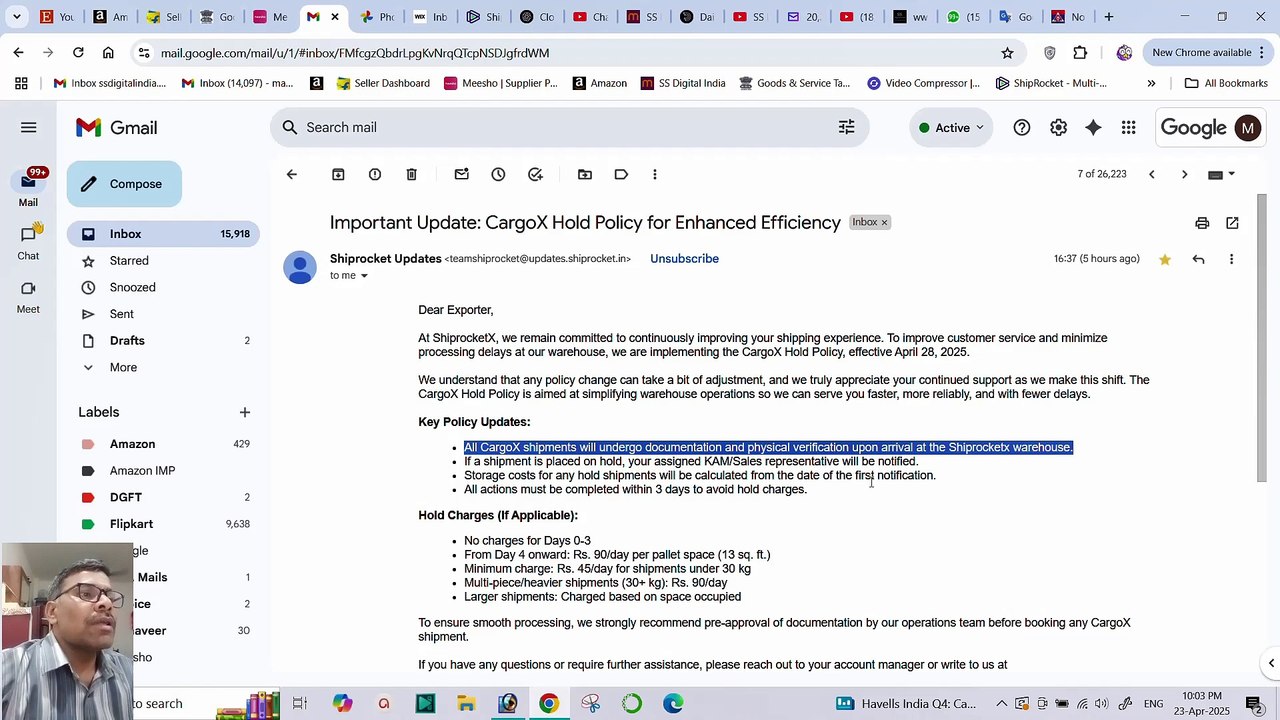Open the Inbox folder
Image resolution: width=1280 pixels, height=720 pixels.
(163, 234)
